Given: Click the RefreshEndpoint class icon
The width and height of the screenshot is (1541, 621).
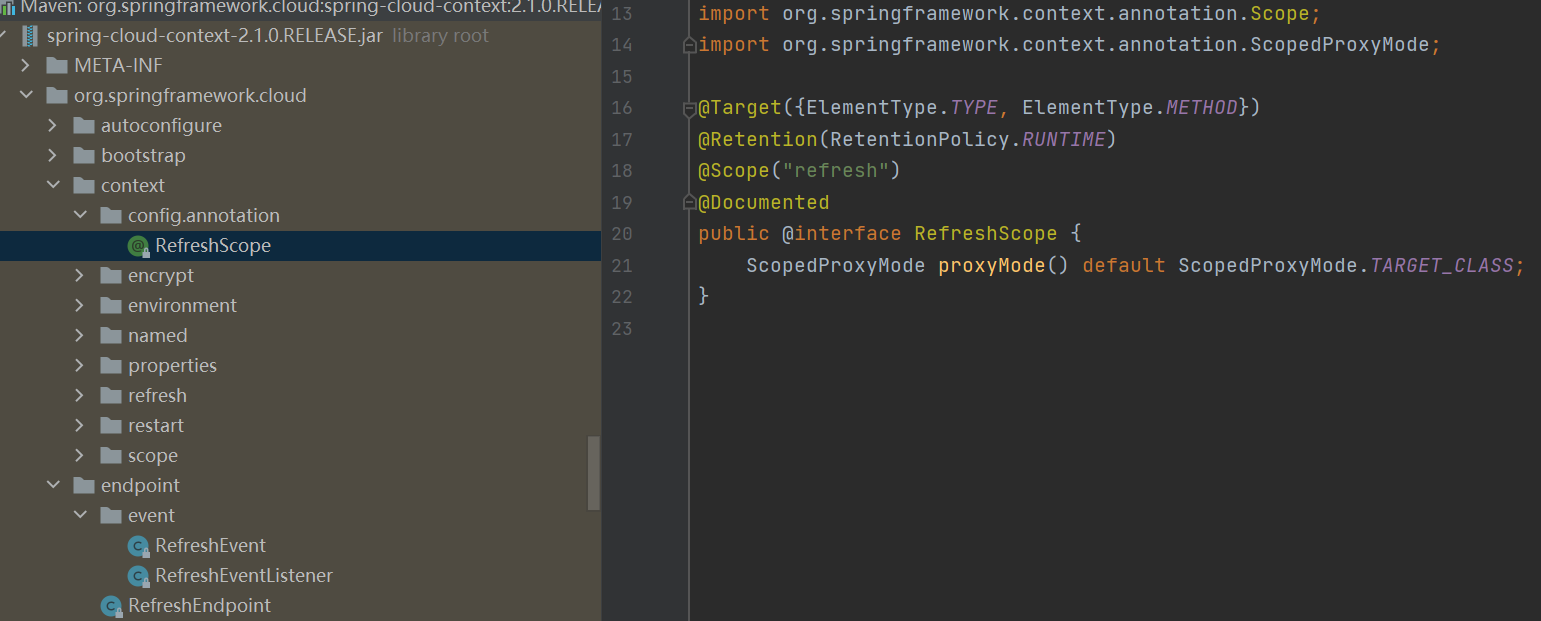Looking at the screenshot, I should tap(112, 606).
